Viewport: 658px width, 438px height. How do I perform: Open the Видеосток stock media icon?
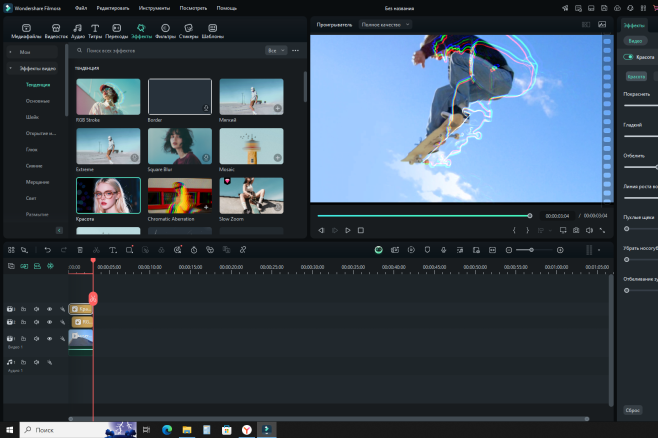click(x=56, y=28)
